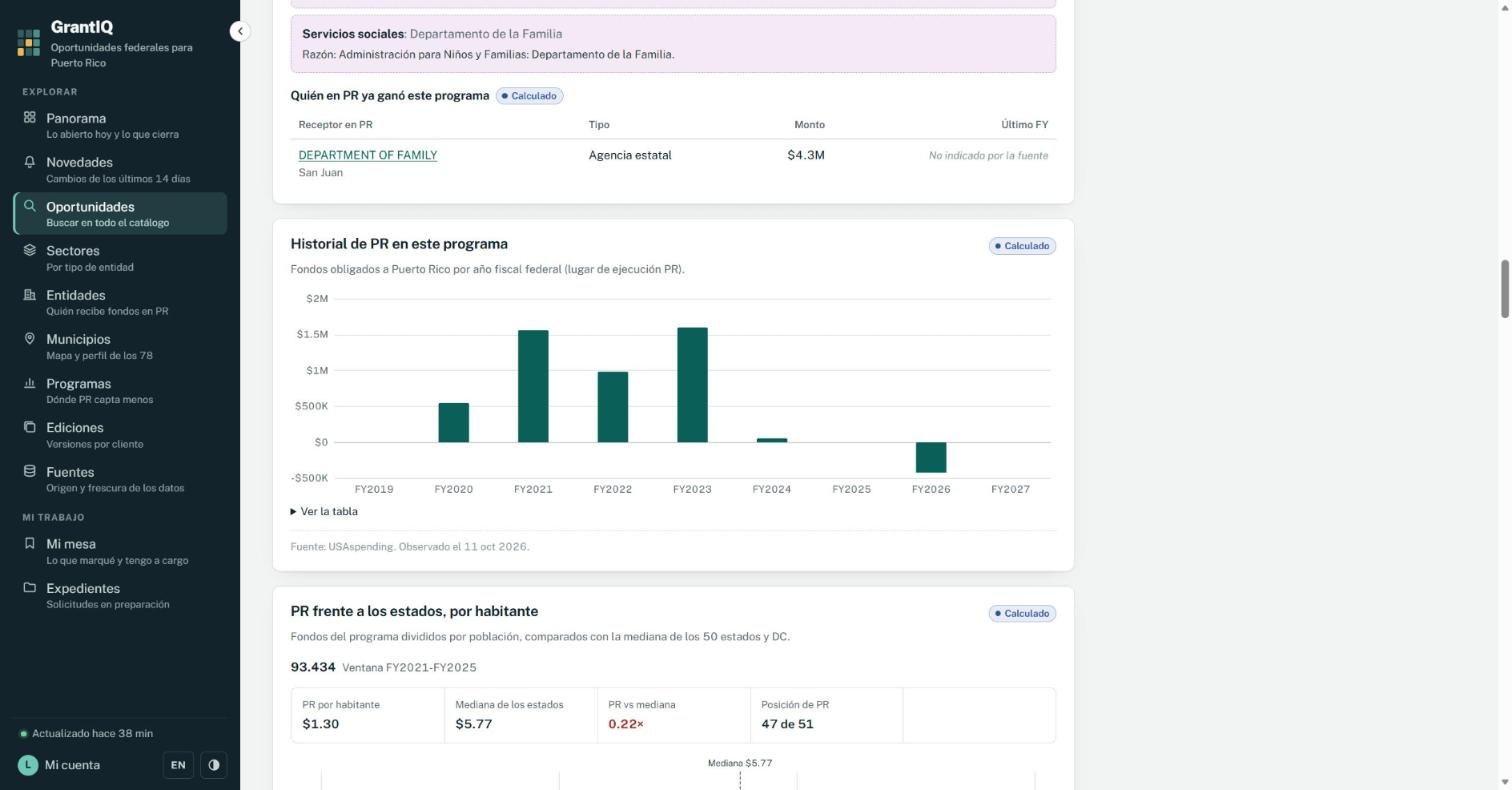The image size is (1512, 790).
Task: Click the Último FY column header
Action: [1024, 125]
